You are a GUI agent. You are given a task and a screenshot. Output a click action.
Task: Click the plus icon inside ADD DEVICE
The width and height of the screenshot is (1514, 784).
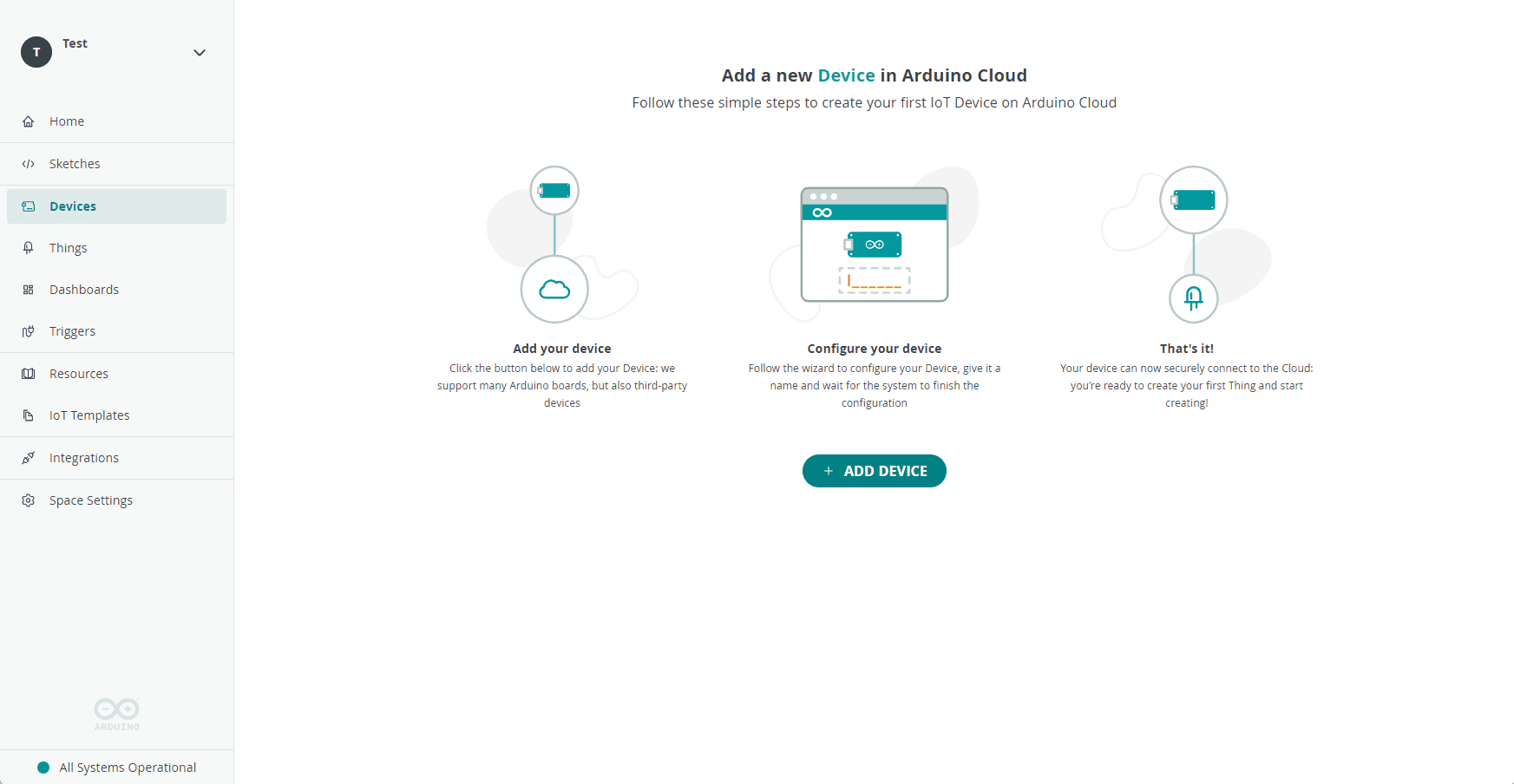tap(828, 471)
